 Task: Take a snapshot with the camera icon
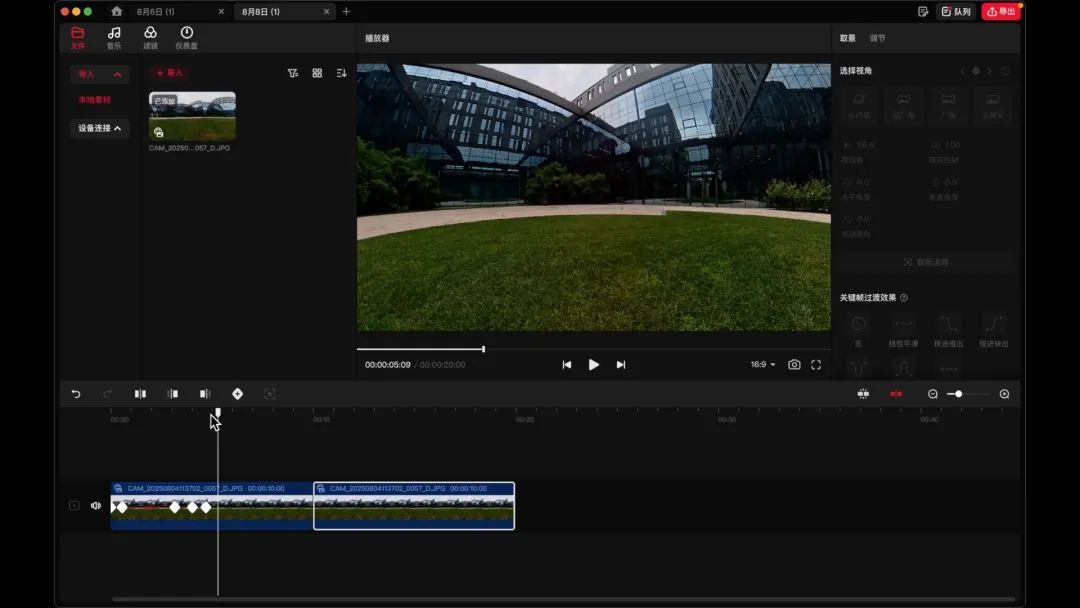[794, 365]
